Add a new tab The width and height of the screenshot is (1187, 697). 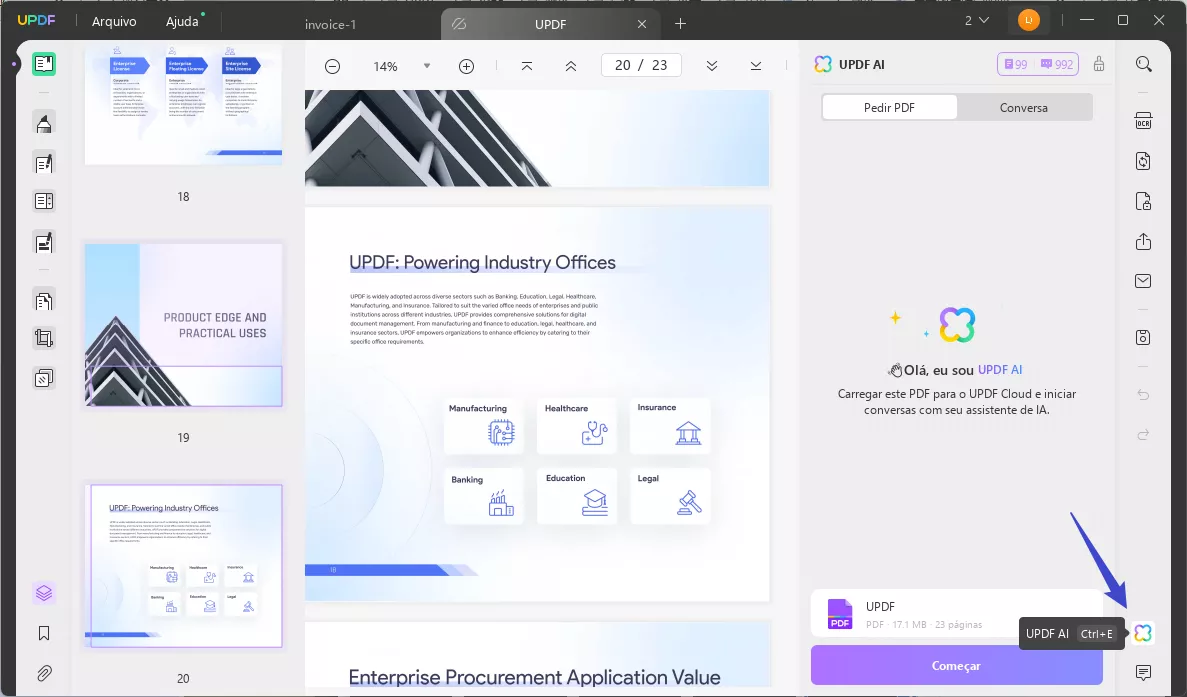tap(681, 24)
